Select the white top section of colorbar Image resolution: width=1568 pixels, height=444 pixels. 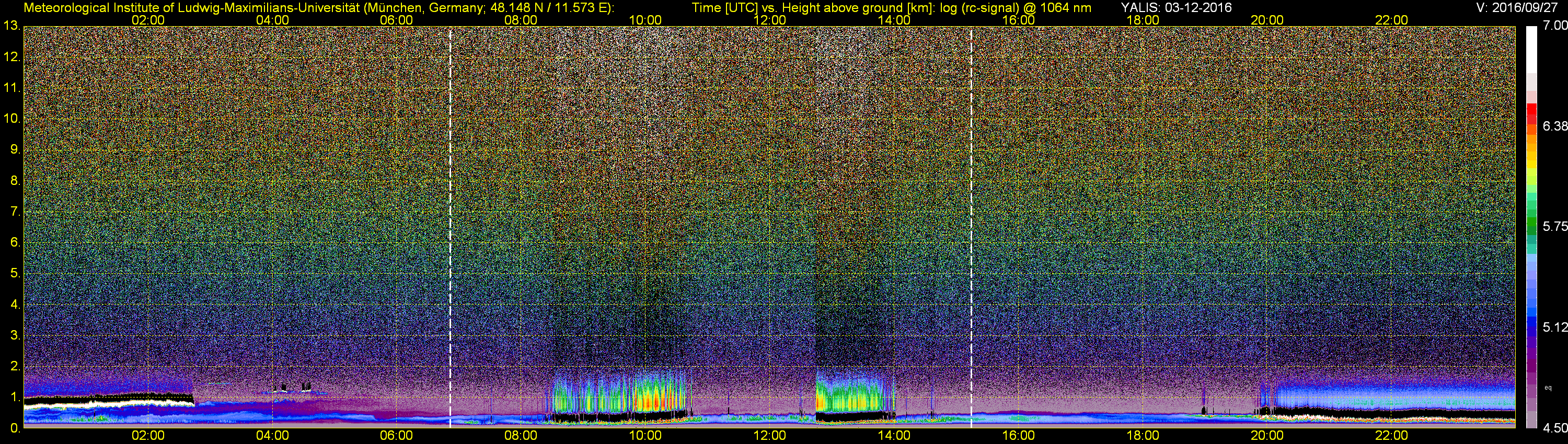(1531, 49)
